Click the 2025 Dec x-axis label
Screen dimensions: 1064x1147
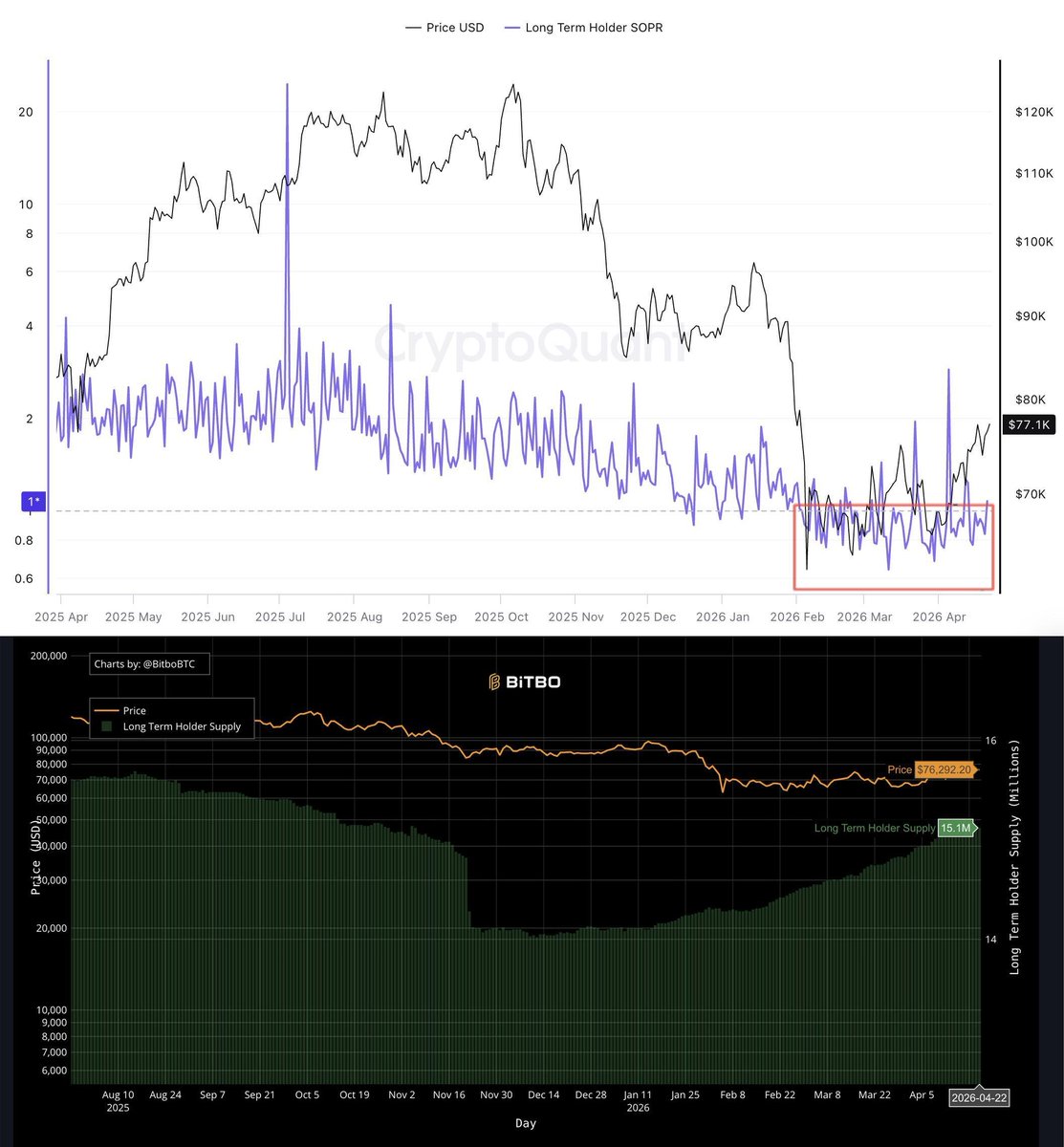pos(648,617)
